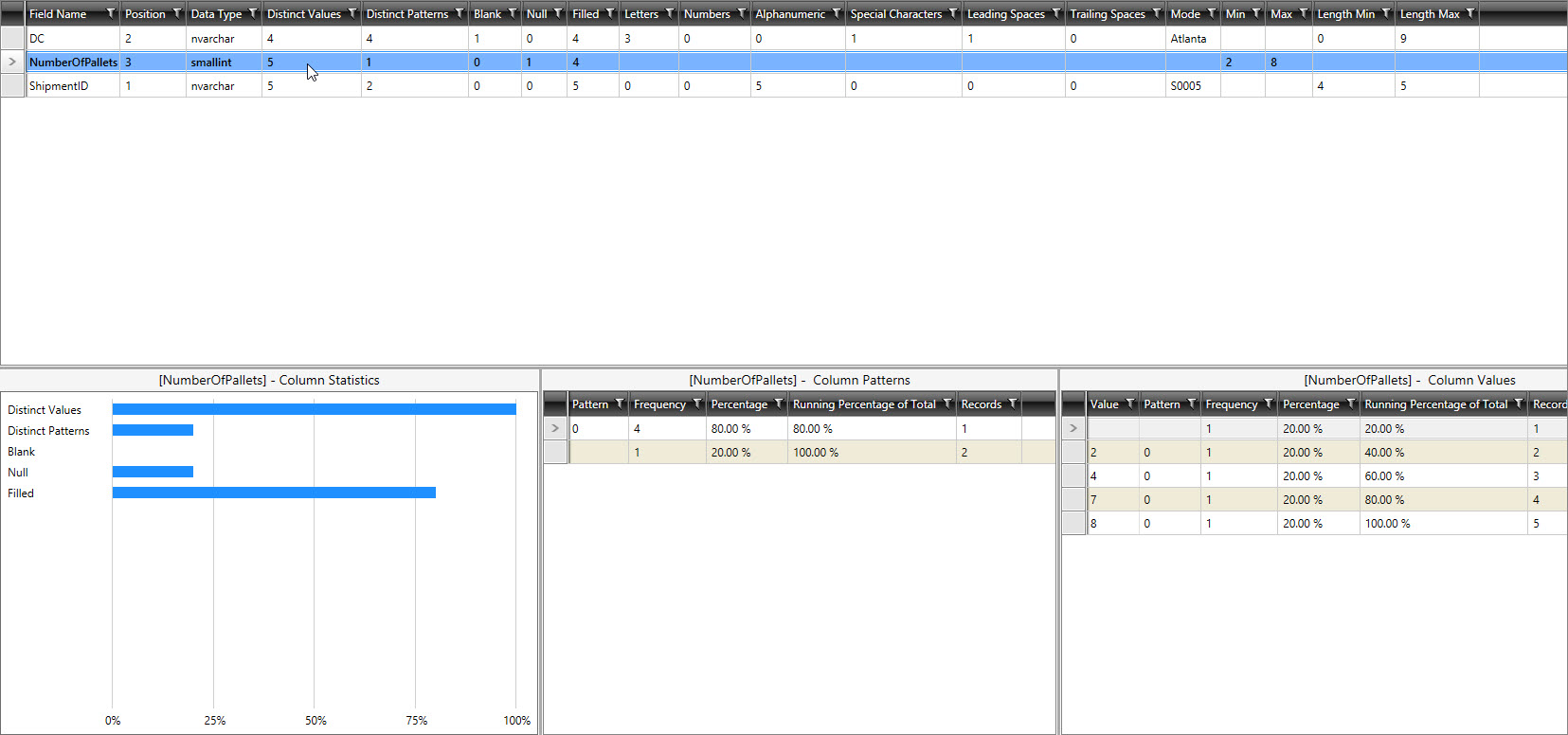Click the Mode column filter icon
1568x735 pixels.
point(1211,13)
